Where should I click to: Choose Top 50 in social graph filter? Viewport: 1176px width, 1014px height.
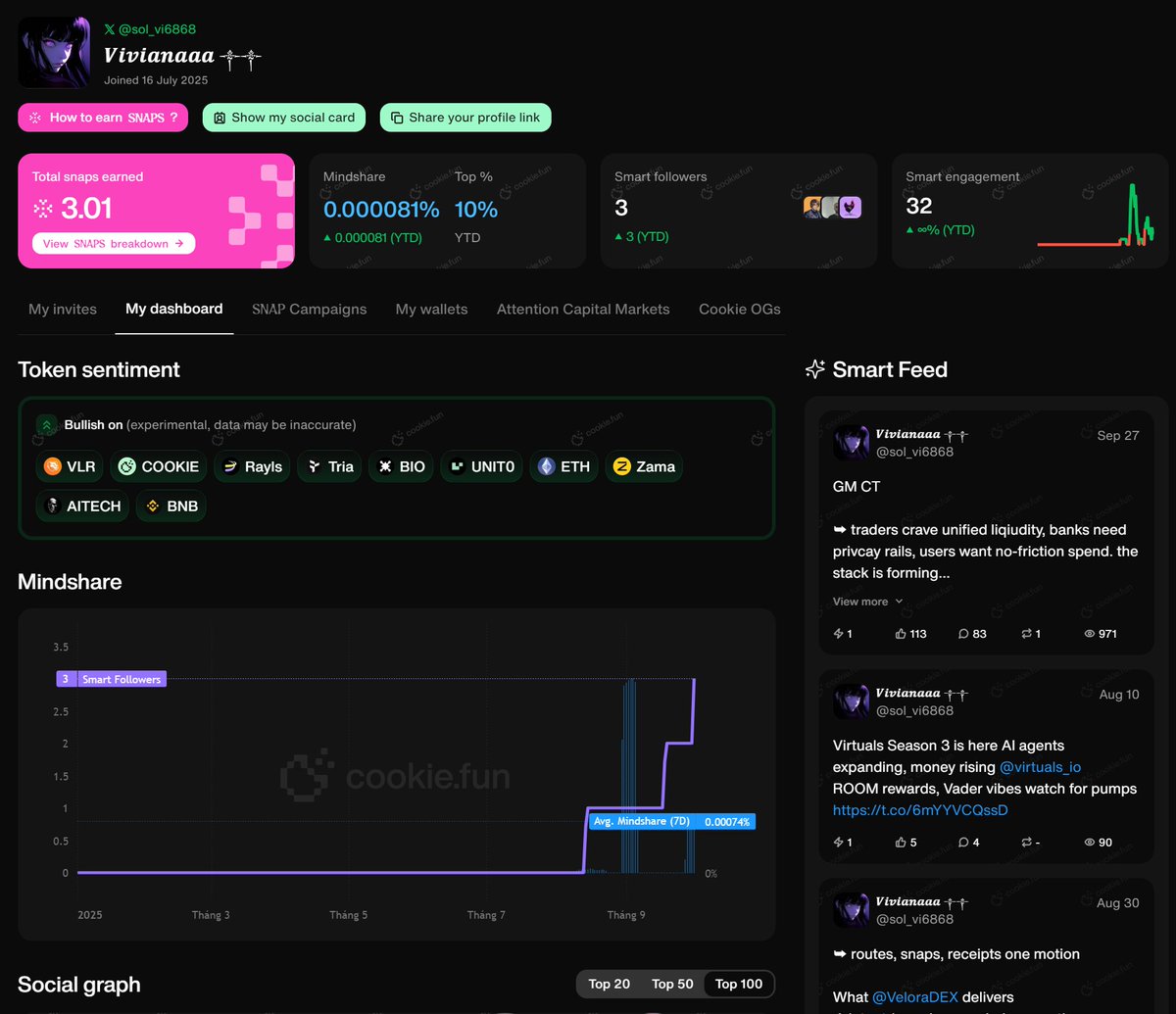pyautogui.click(x=672, y=984)
